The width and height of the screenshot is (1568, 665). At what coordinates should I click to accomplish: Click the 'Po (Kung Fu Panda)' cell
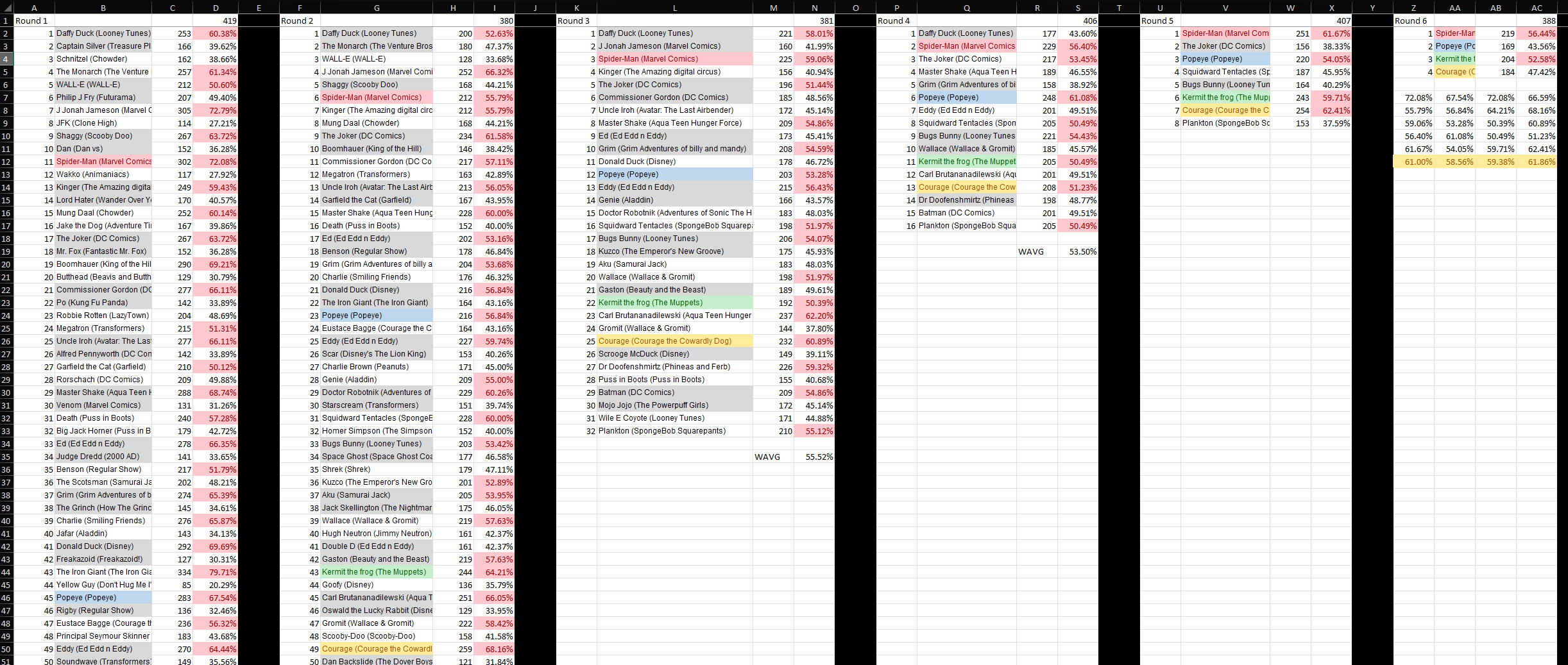(x=103, y=303)
